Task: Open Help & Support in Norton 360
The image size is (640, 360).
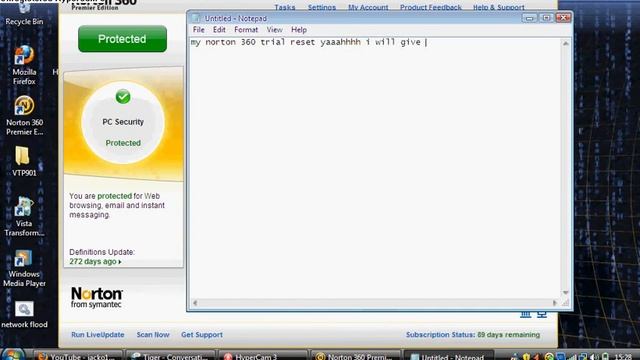Action: click(498, 7)
